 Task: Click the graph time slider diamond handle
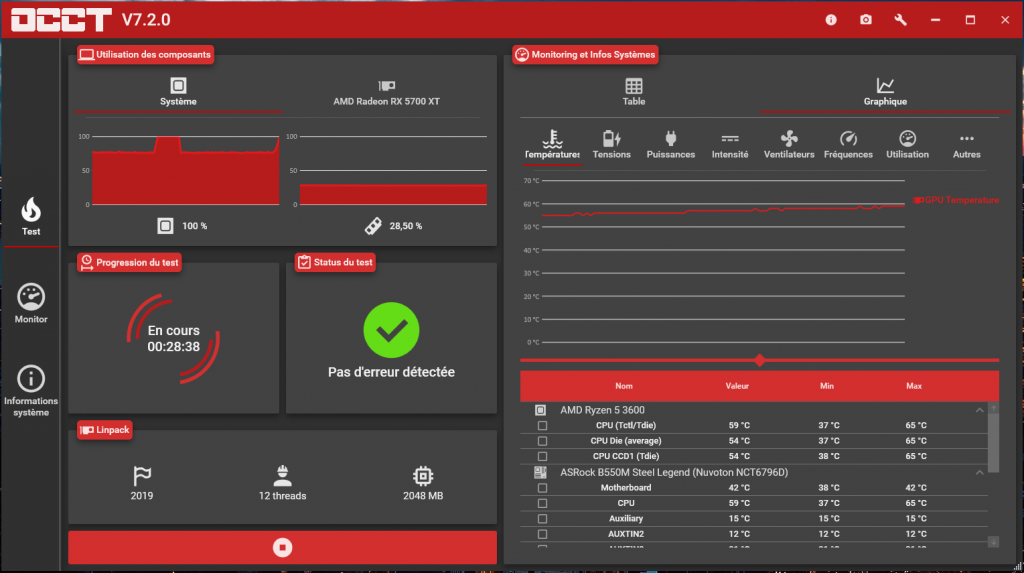tap(760, 360)
